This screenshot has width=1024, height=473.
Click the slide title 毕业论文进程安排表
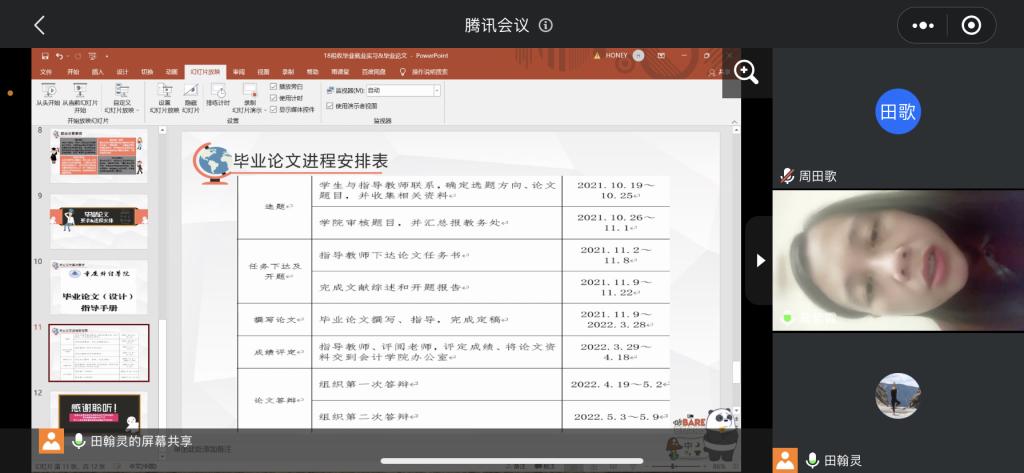pos(310,162)
